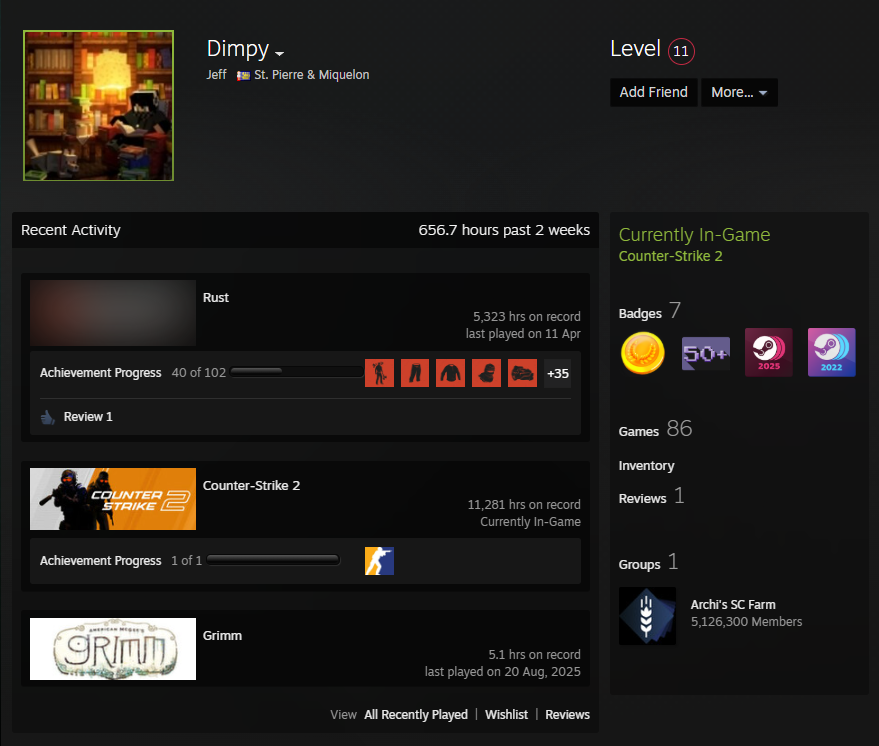Show the +35 more Rust achievements
Screen dimensions: 879x746
pos(558,373)
